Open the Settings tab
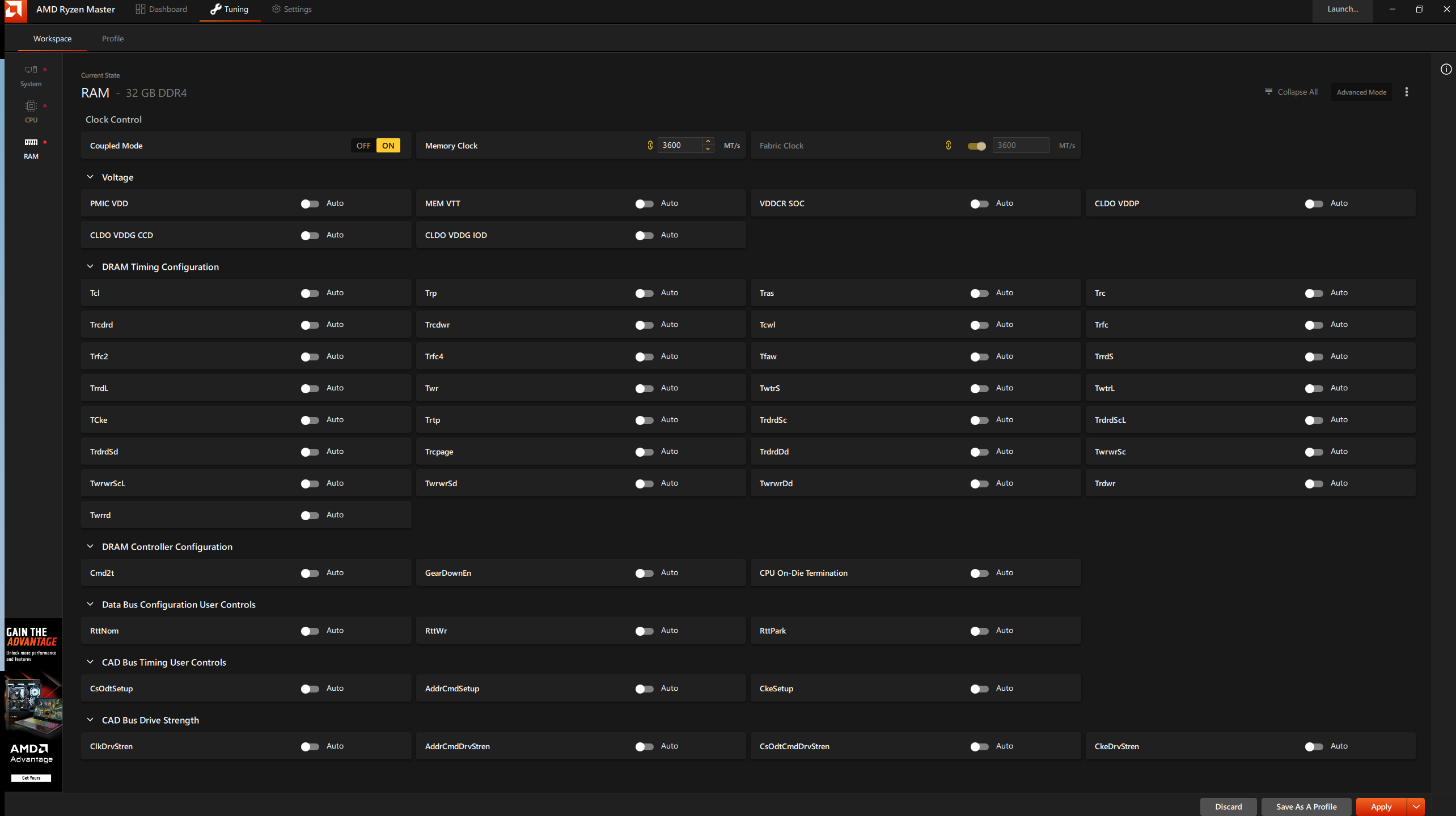Screen dimensions: 1456x816 pyautogui.click(x=291, y=9)
